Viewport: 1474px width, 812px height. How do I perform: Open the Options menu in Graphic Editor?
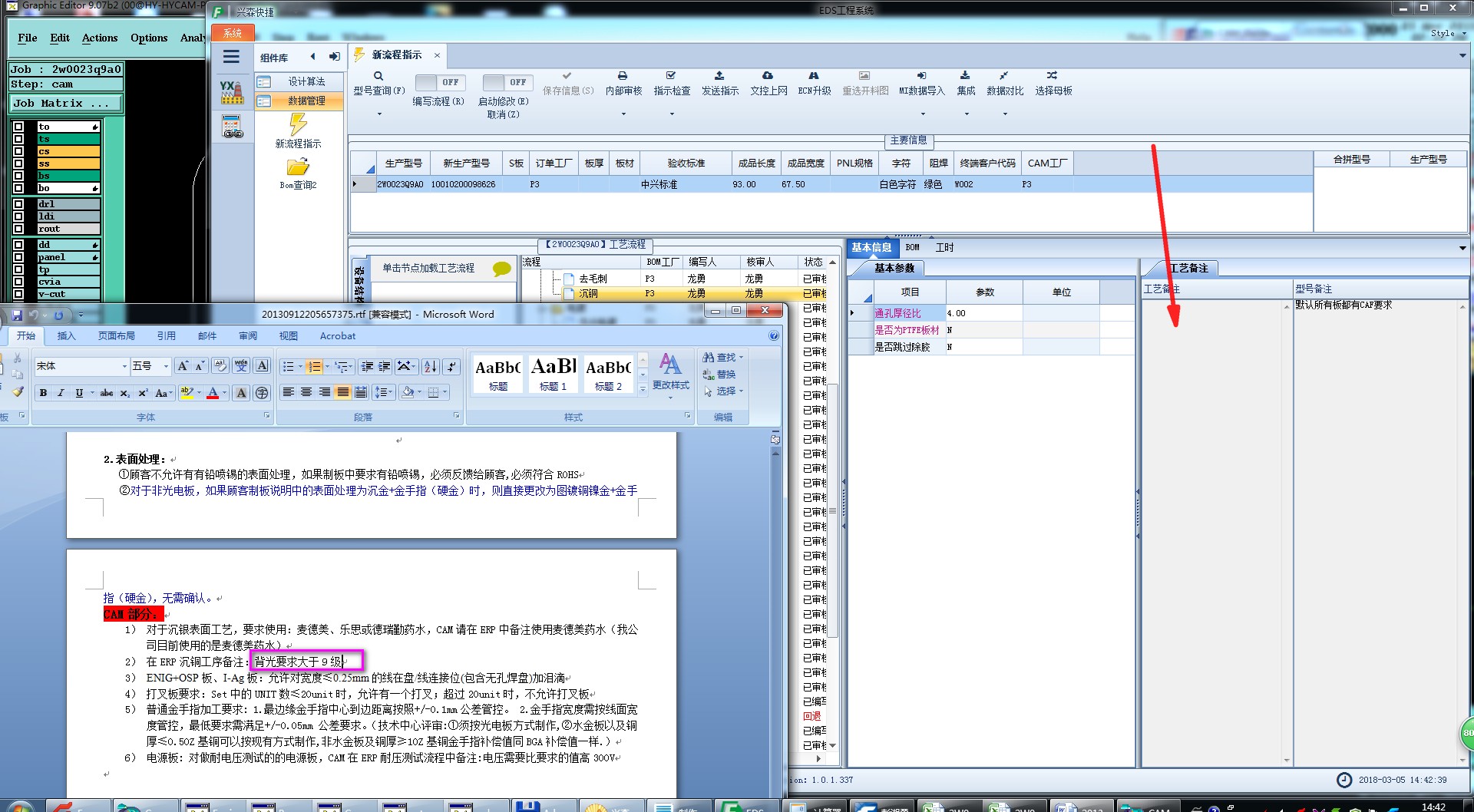coord(149,38)
